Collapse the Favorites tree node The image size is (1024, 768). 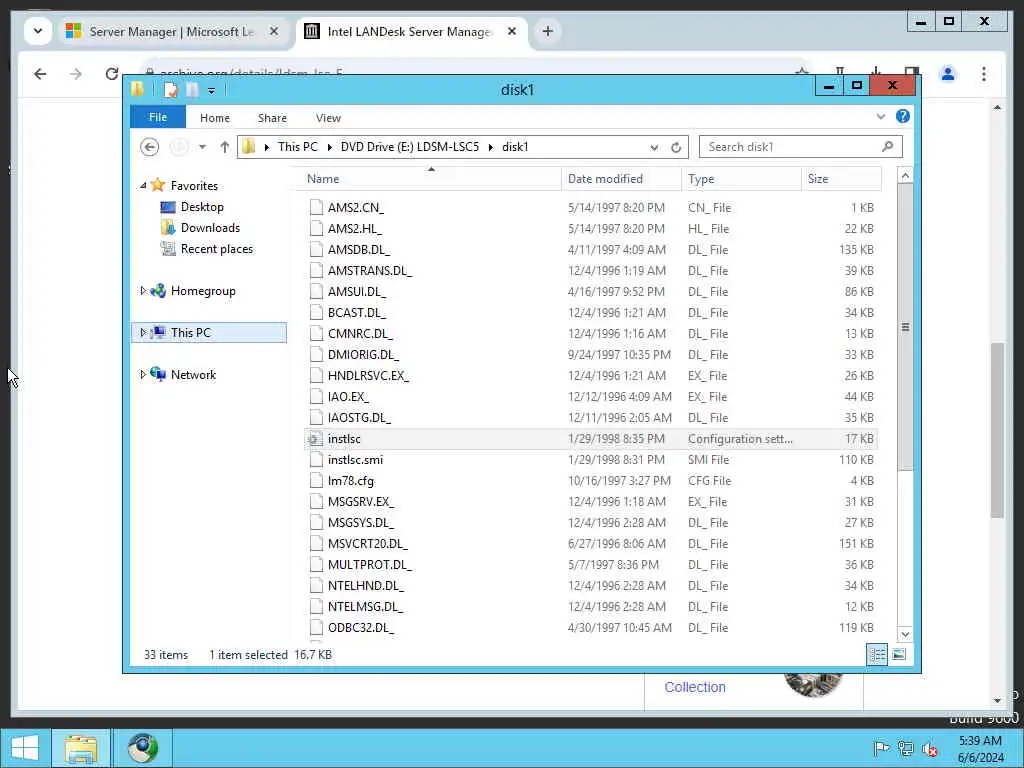(143, 185)
